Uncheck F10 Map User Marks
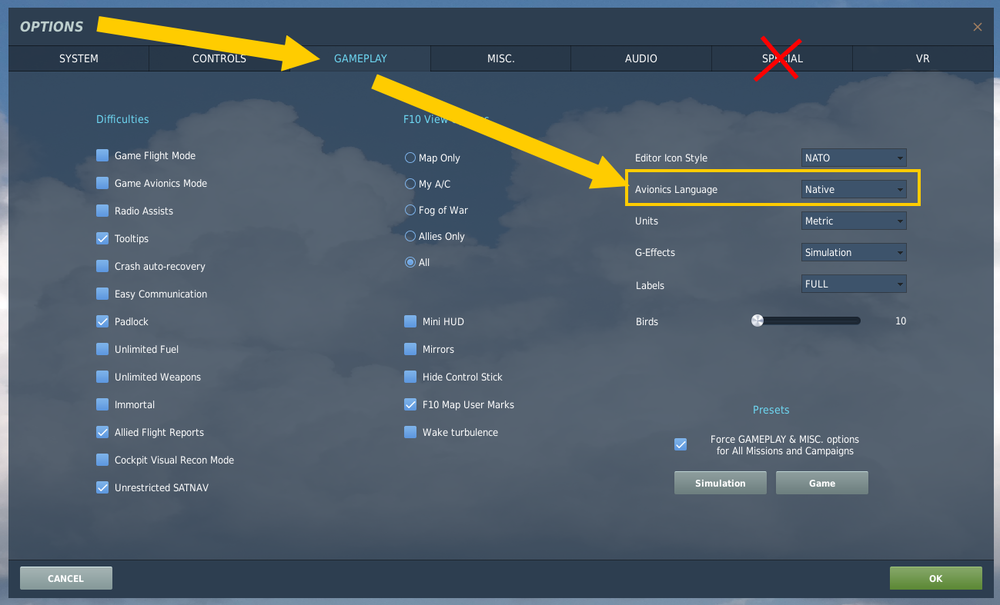This screenshot has width=1000, height=605. pyautogui.click(x=410, y=404)
